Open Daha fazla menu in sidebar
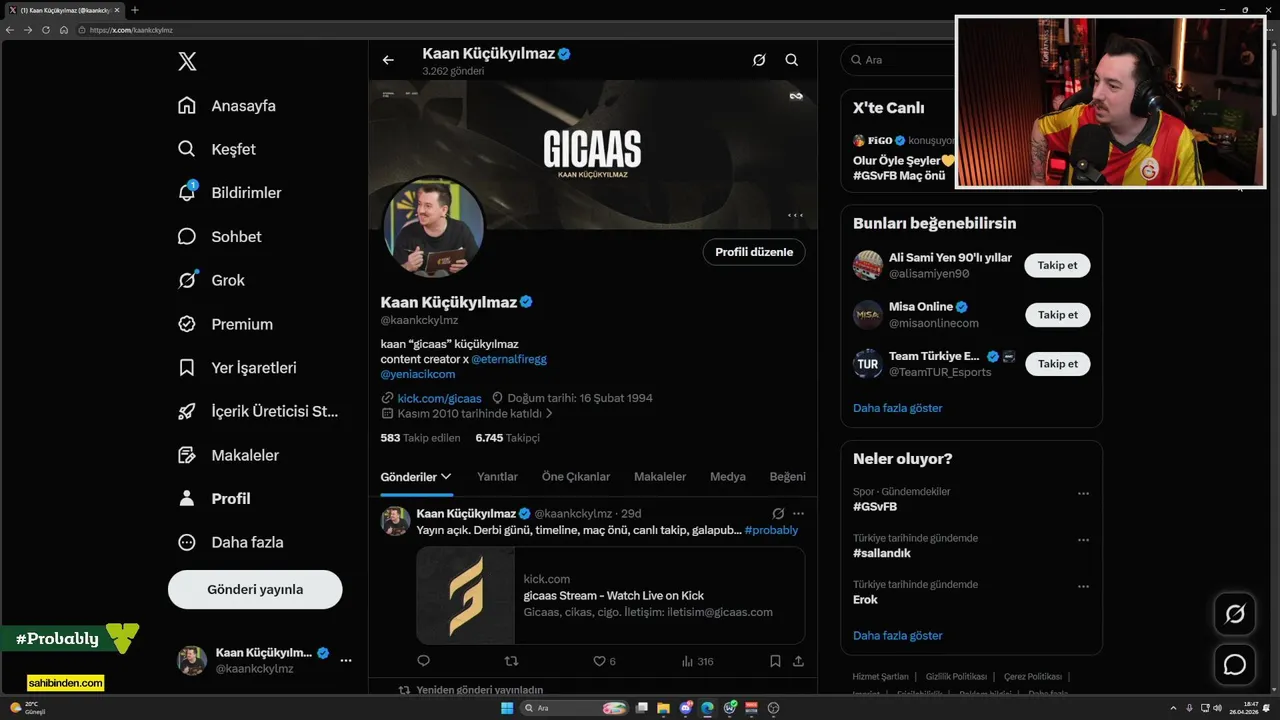The image size is (1280, 720). [x=231, y=542]
